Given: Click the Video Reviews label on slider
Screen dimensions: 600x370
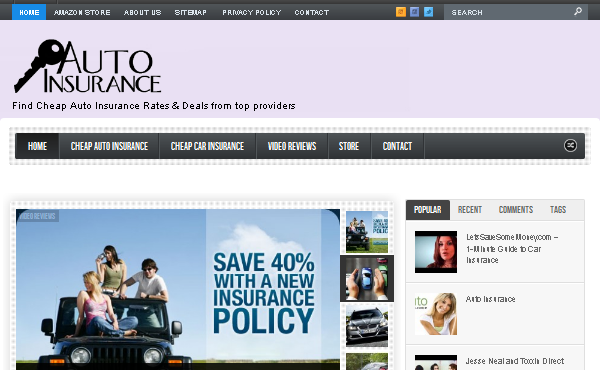Looking at the screenshot, I should click(38, 216).
